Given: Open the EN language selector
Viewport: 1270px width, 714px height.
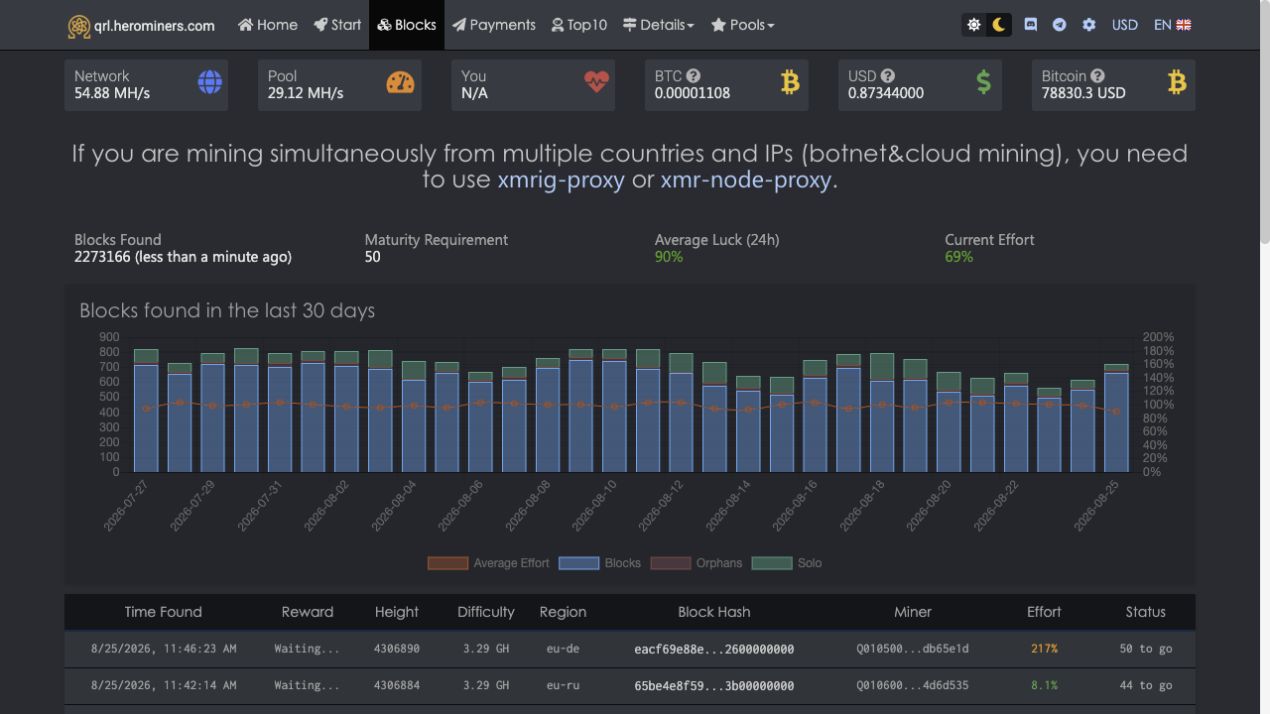Looking at the screenshot, I should coord(1172,25).
